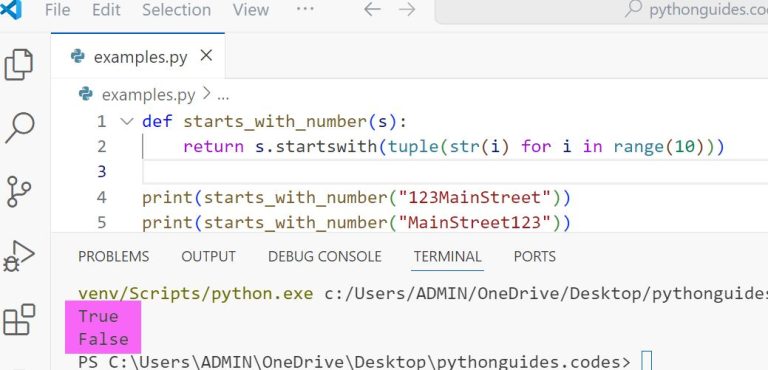Place cursor on empty line 3
This screenshot has width=768, height=370.
click(455, 172)
